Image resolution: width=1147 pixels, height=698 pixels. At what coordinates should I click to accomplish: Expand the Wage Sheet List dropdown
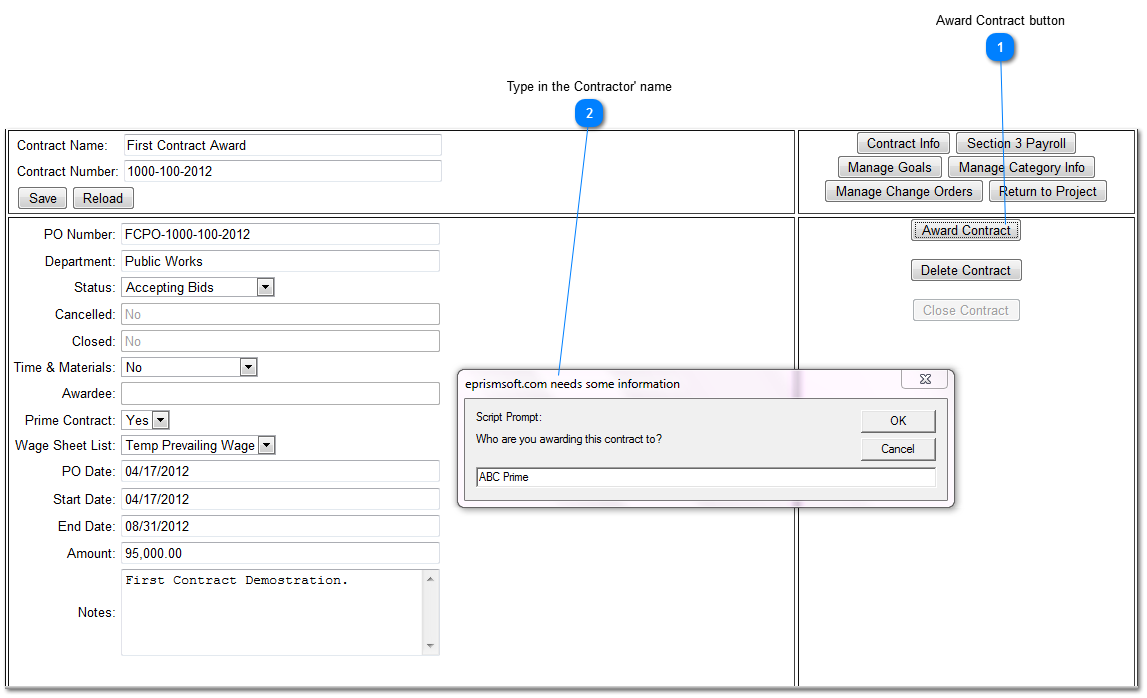tap(266, 446)
